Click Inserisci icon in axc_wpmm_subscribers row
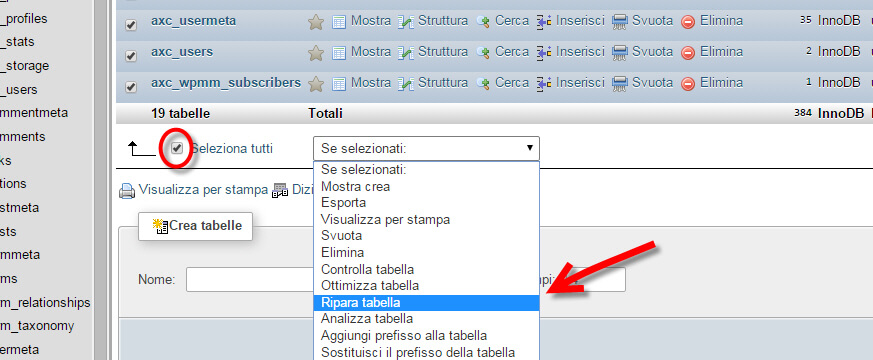Image resolution: width=873 pixels, height=360 pixels. [544, 85]
